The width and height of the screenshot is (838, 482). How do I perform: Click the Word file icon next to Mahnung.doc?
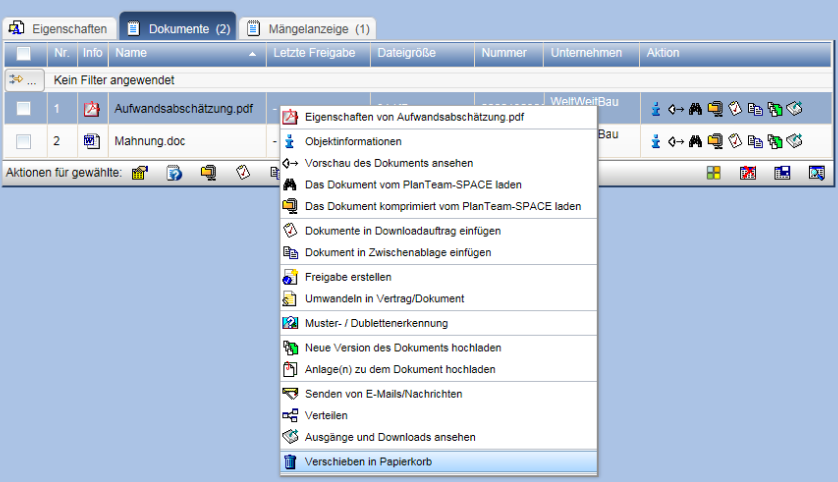[x=92, y=141]
